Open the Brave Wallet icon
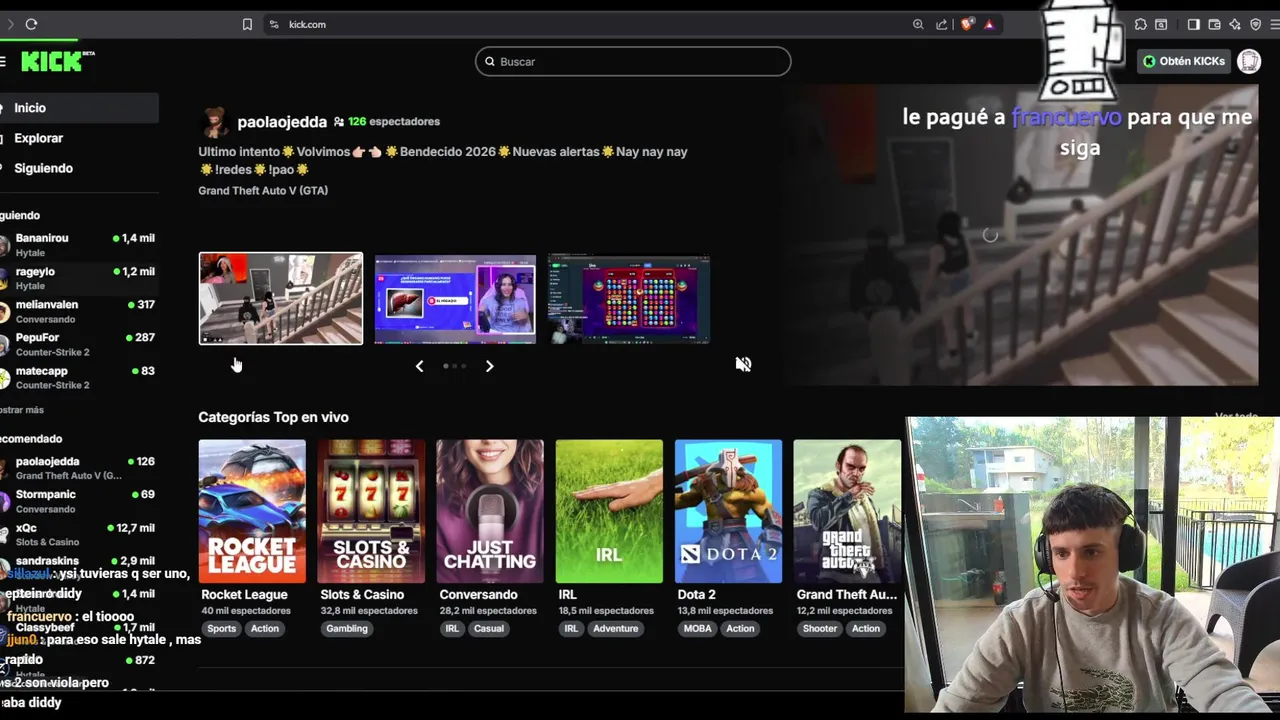The image size is (1280, 720). 1214,24
